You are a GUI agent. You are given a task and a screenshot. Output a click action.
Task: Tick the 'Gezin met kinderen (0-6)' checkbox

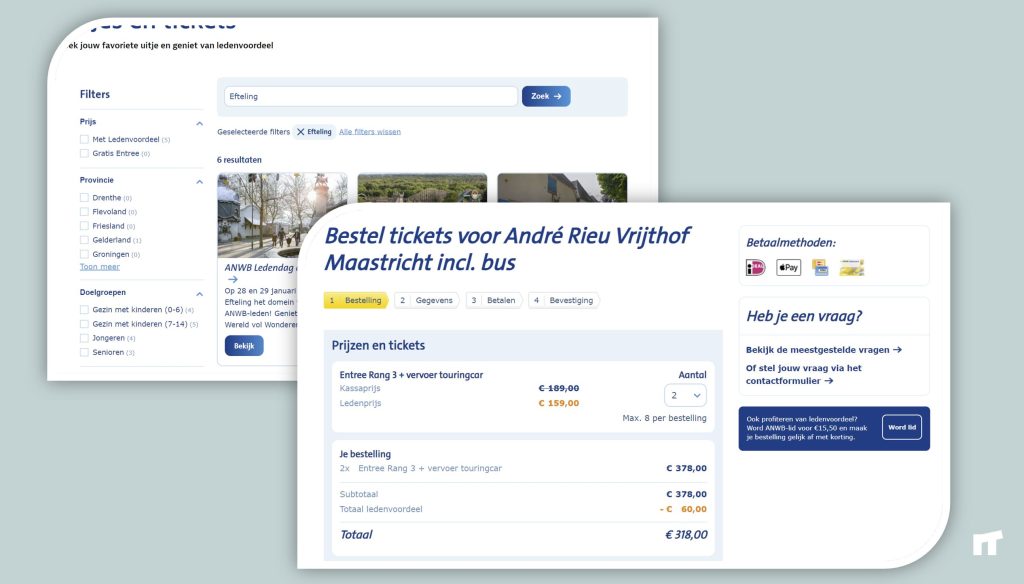(85, 310)
